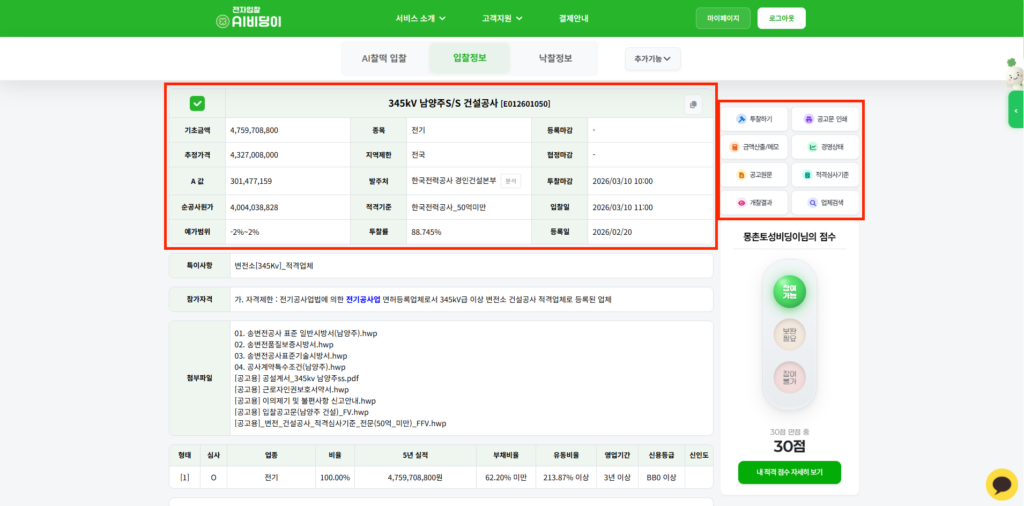Open the 추가기능 dropdown

[652, 59]
